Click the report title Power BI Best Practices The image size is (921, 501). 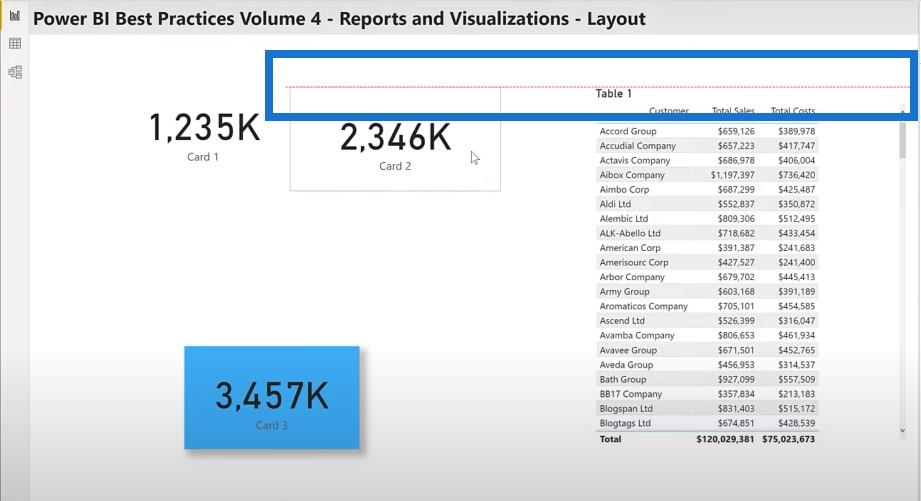tap(339, 19)
